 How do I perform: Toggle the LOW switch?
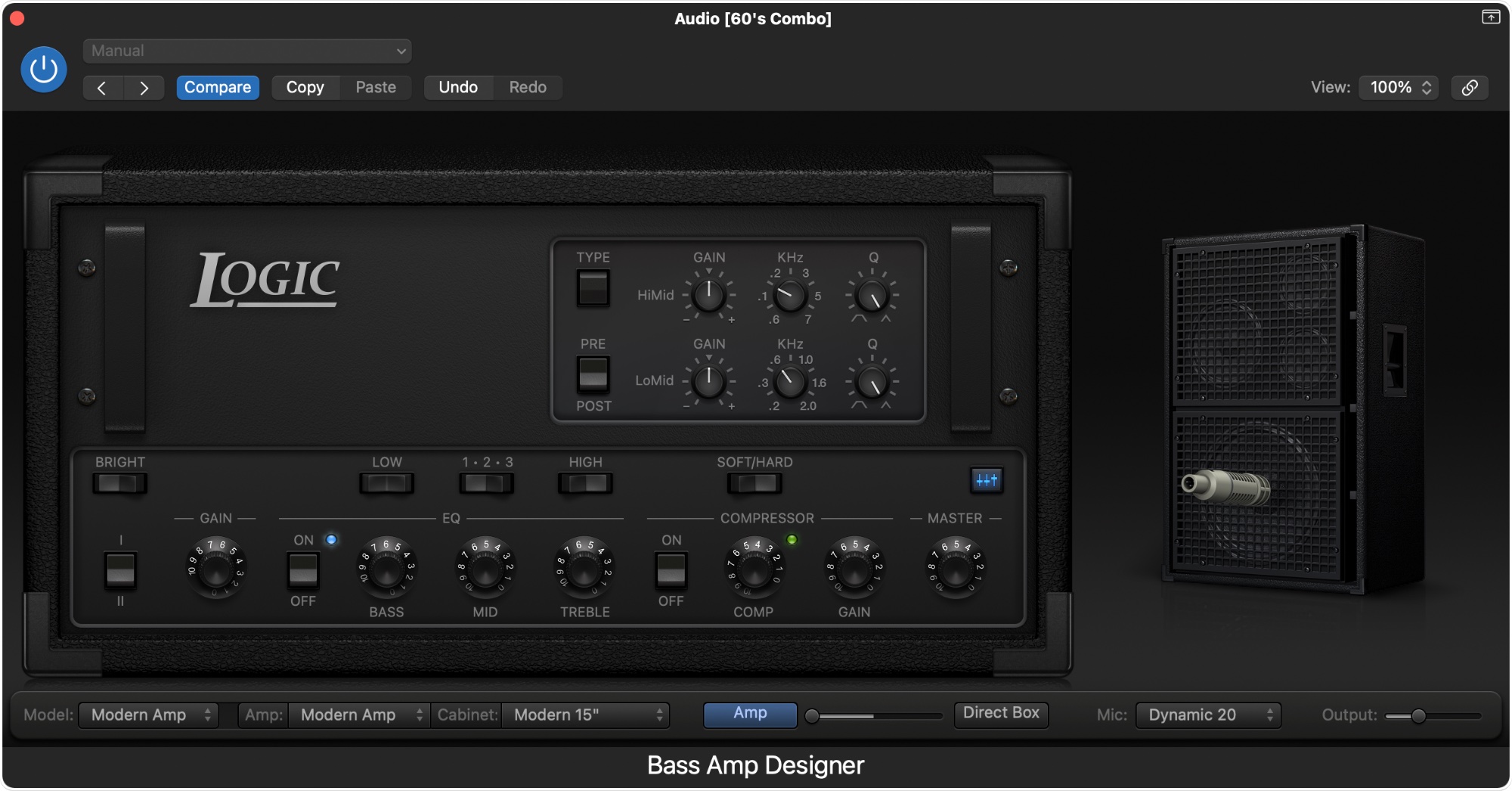(x=386, y=483)
